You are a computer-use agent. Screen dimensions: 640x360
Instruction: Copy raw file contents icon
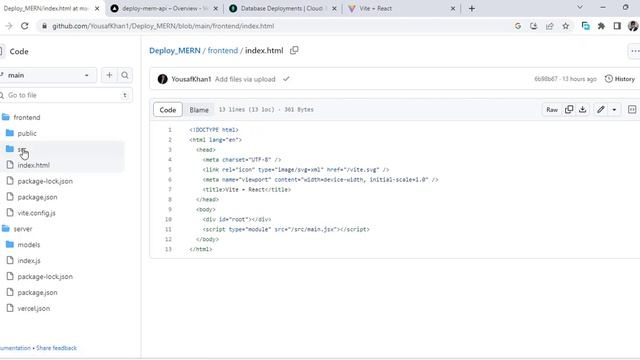569,109
